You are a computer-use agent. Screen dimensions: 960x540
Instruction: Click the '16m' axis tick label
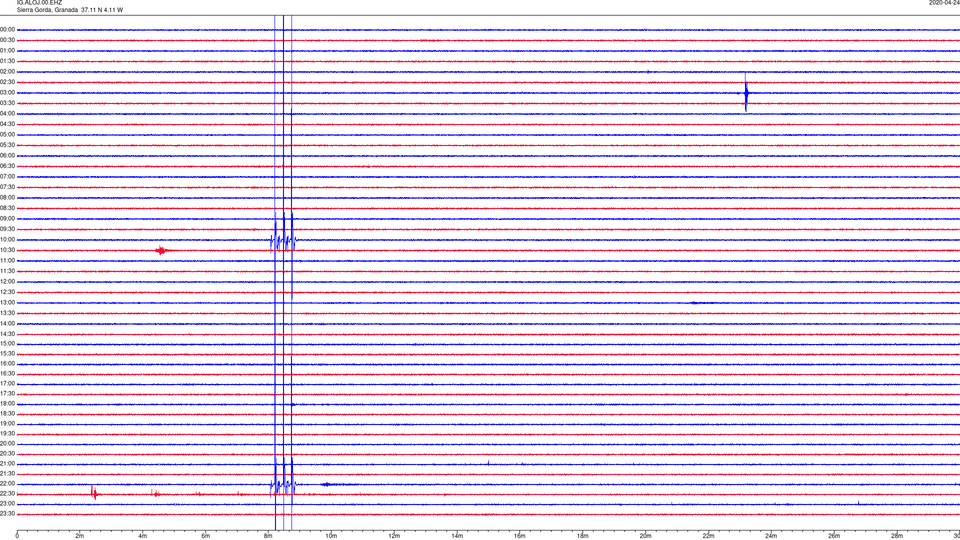pos(520,536)
